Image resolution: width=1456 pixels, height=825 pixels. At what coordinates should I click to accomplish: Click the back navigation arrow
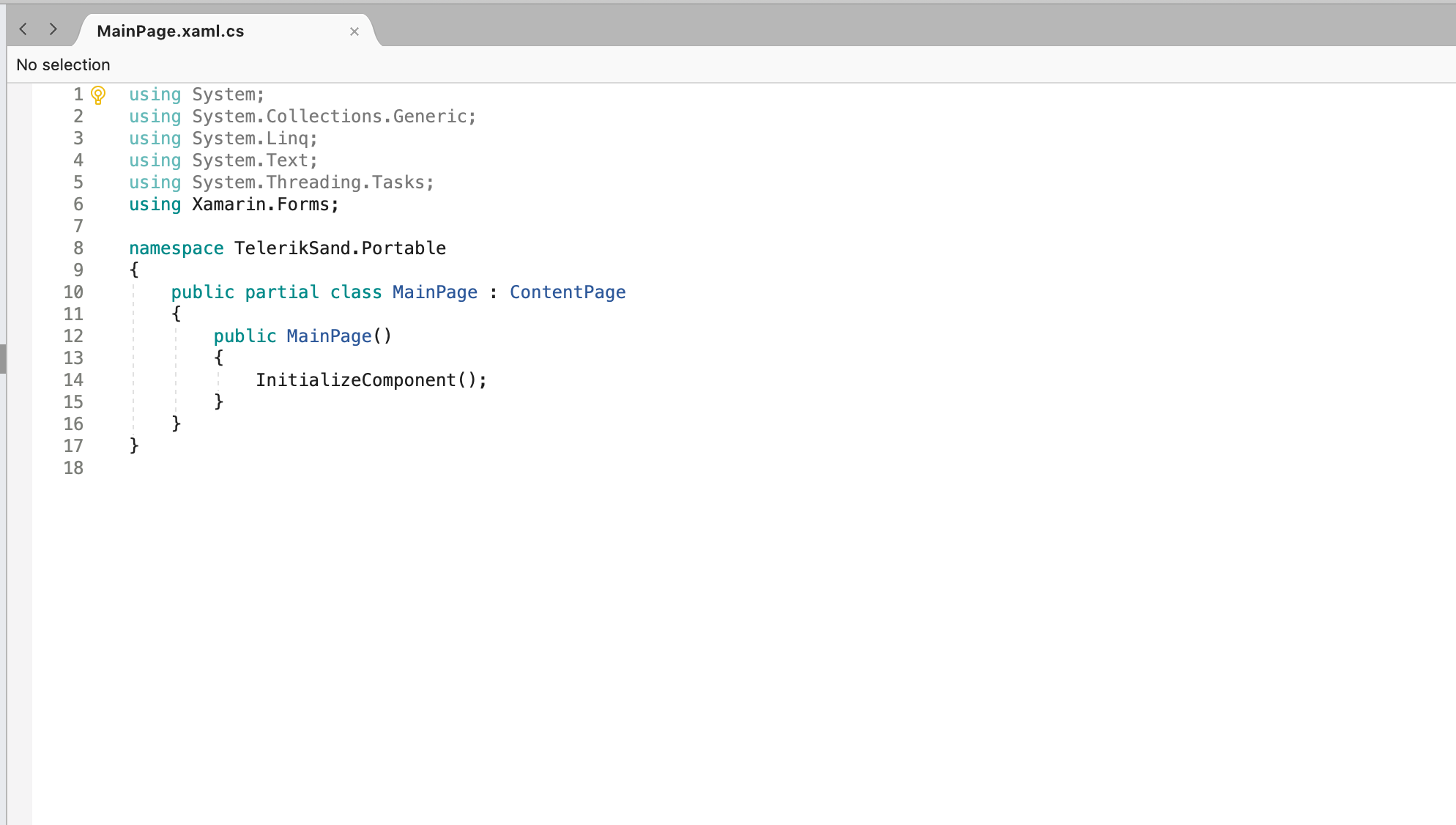coord(23,29)
